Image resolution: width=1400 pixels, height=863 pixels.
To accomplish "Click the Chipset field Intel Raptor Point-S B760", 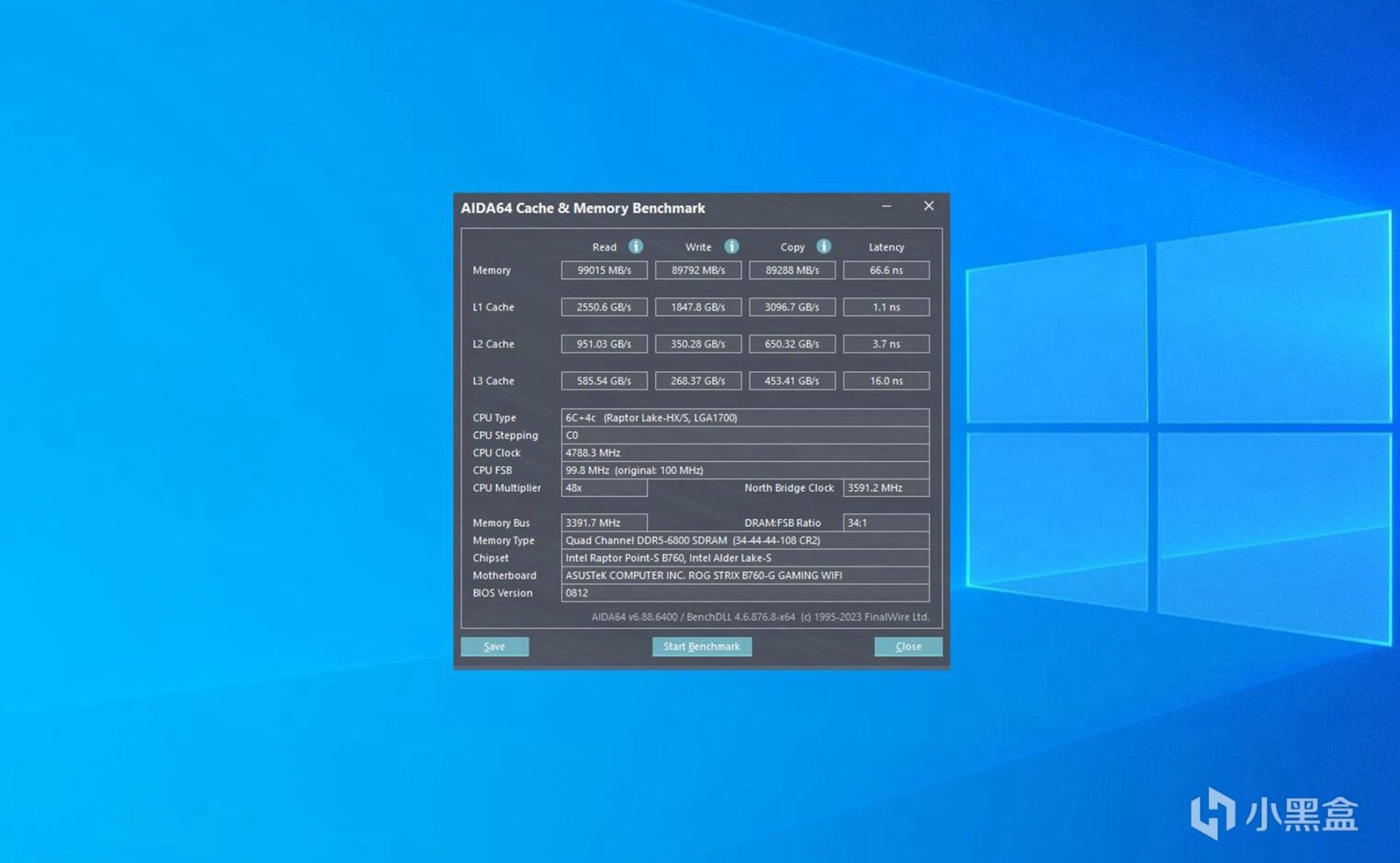I will pos(745,558).
